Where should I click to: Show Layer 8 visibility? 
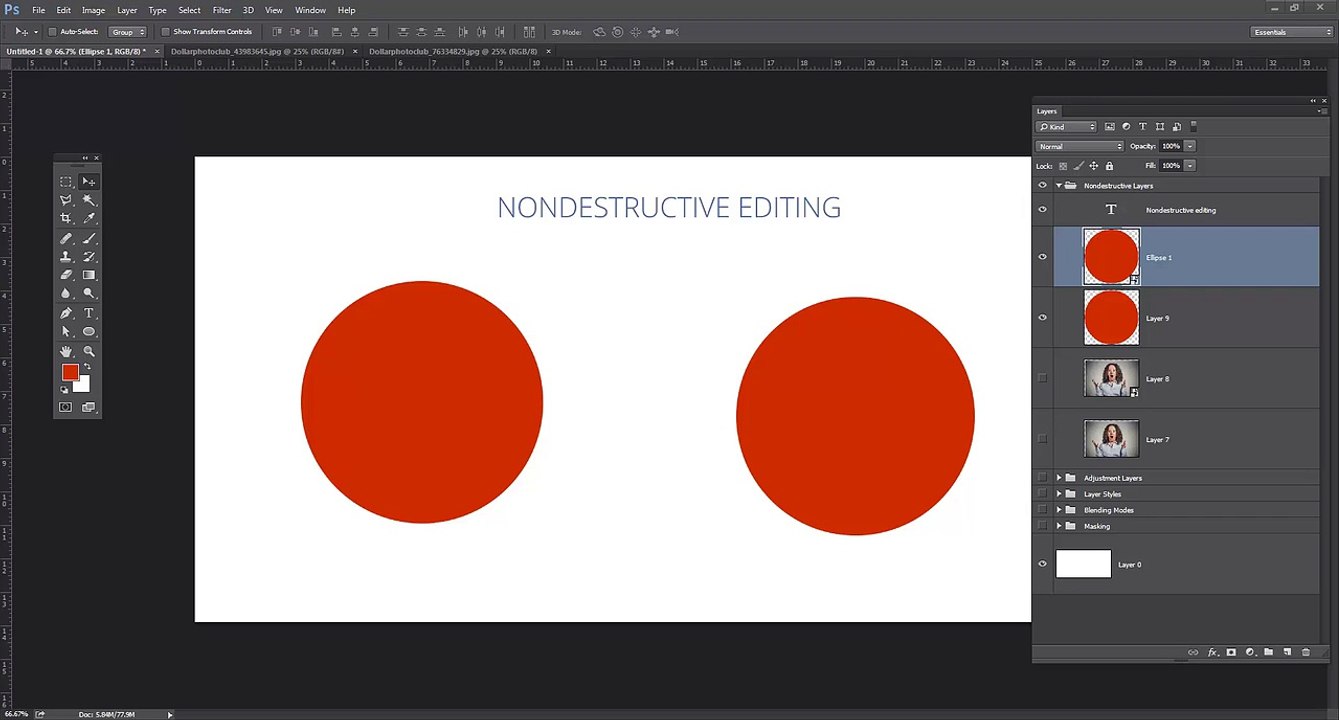pyautogui.click(x=1042, y=378)
